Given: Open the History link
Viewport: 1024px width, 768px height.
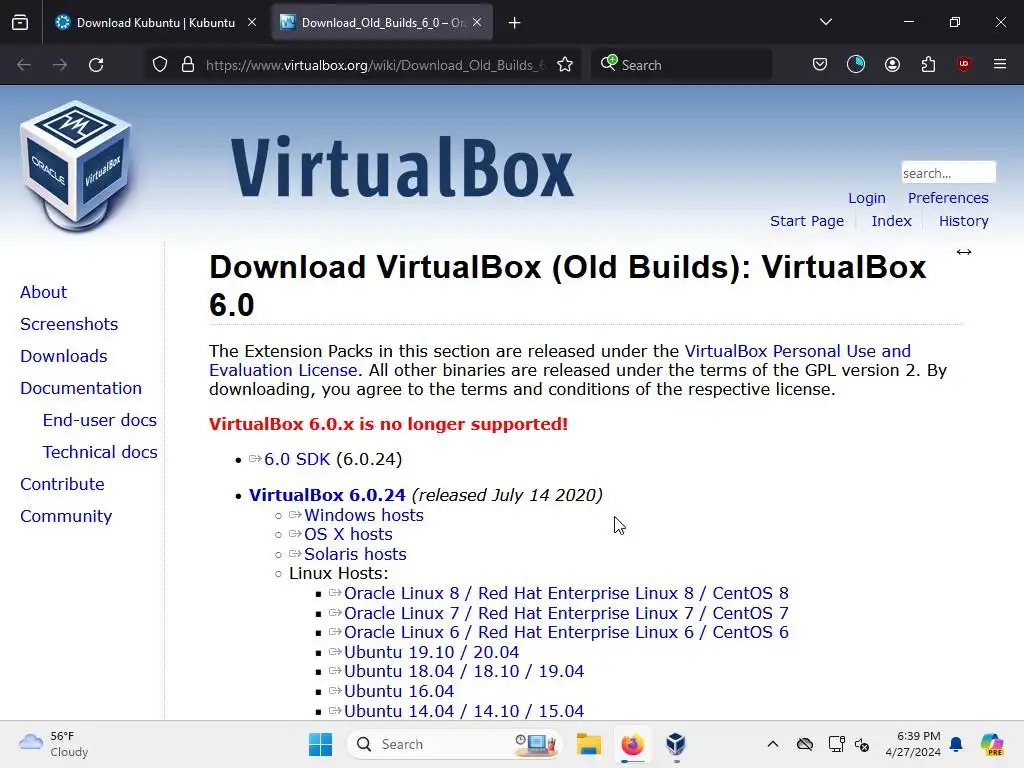Looking at the screenshot, I should [963, 221].
